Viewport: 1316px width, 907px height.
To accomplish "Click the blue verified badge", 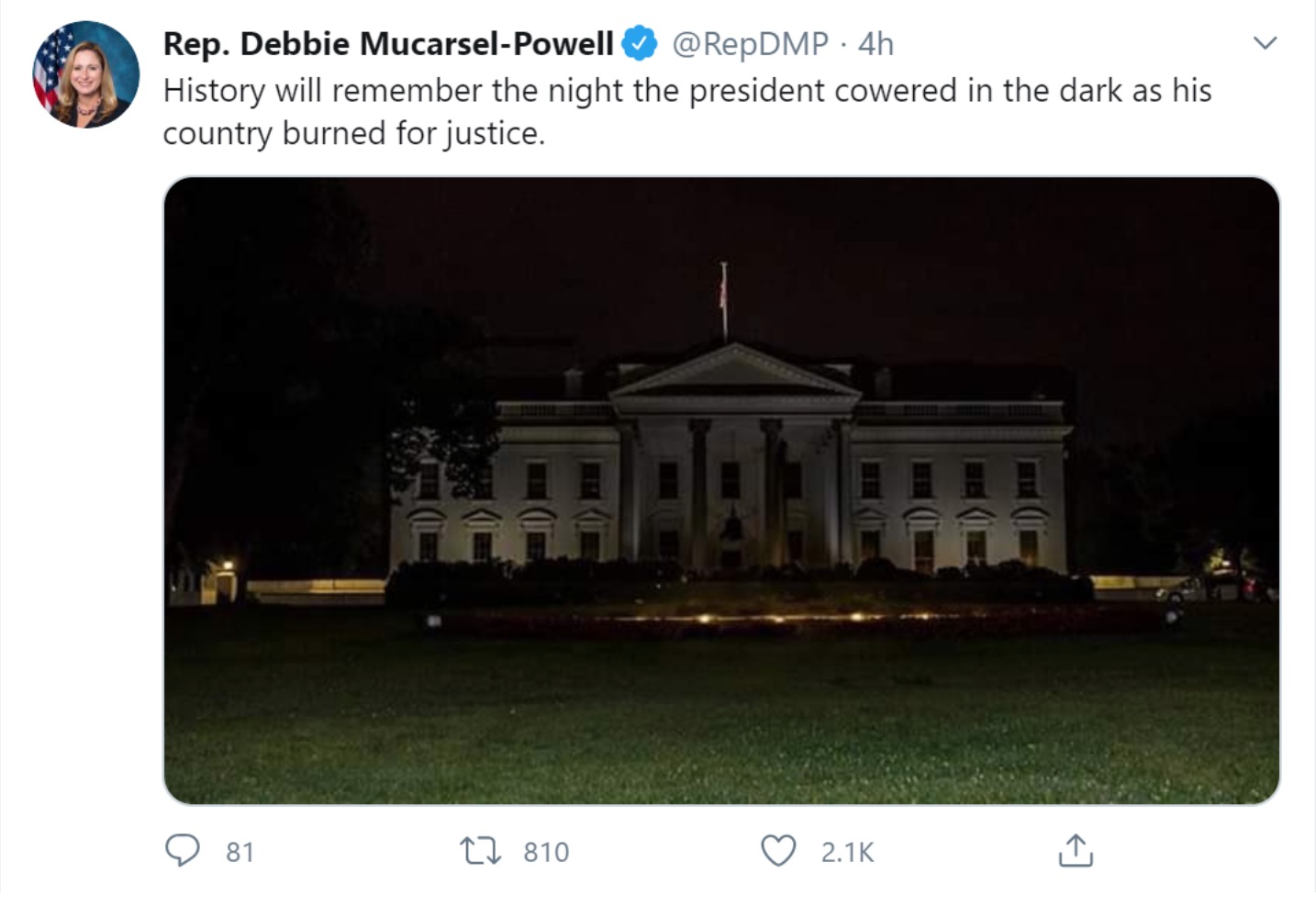I will [x=640, y=43].
